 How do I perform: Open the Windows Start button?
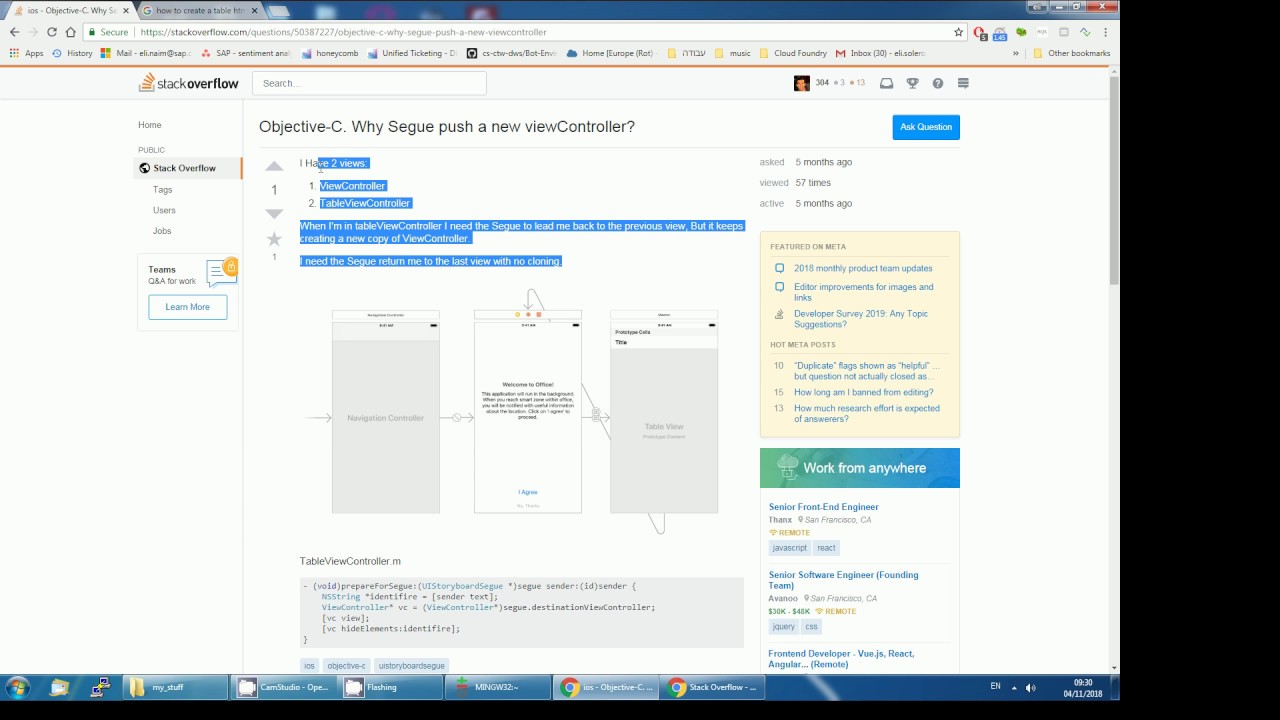17,687
